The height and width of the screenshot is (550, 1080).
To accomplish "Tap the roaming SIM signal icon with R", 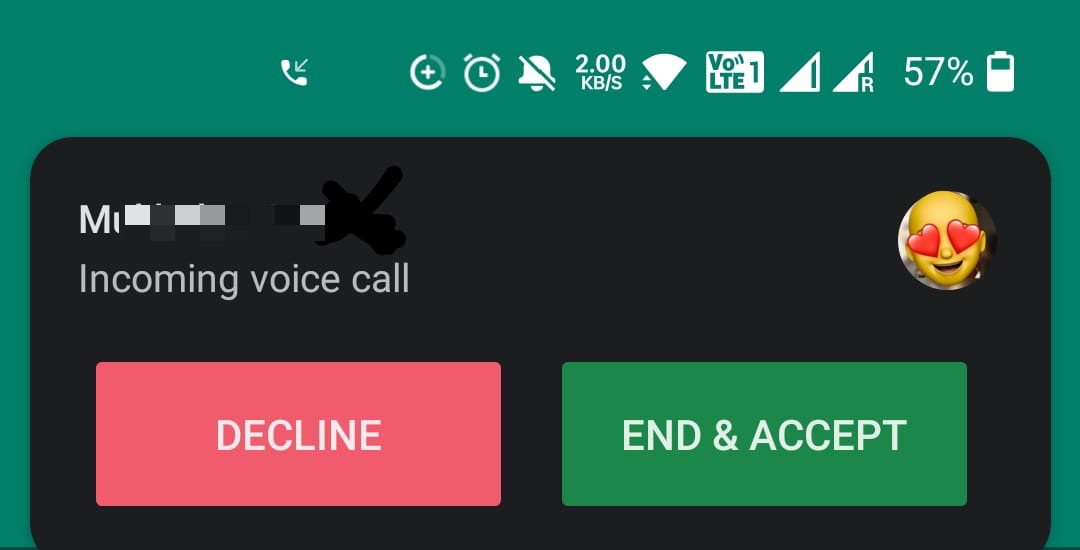I will point(853,72).
